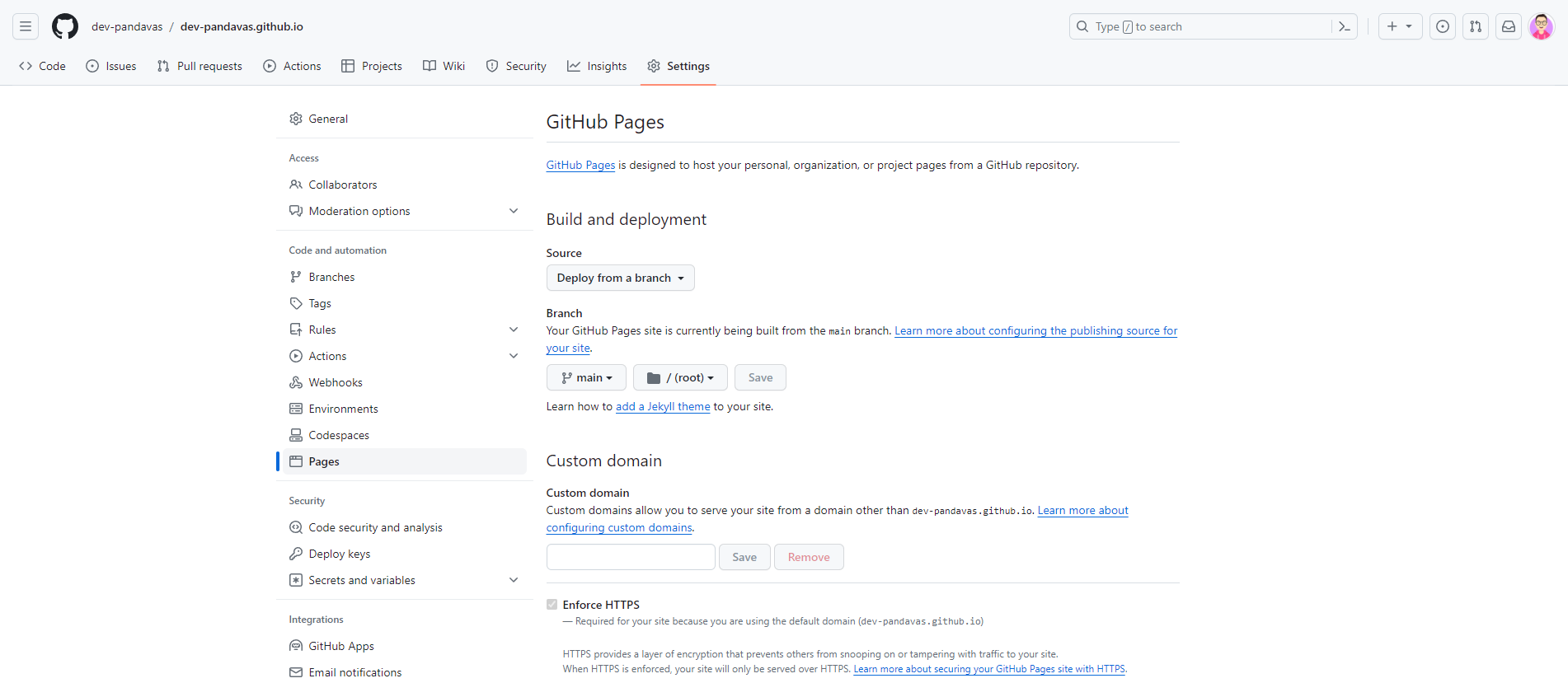Click the Collaborators people icon

pyautogui.click(x=296, y=185)
